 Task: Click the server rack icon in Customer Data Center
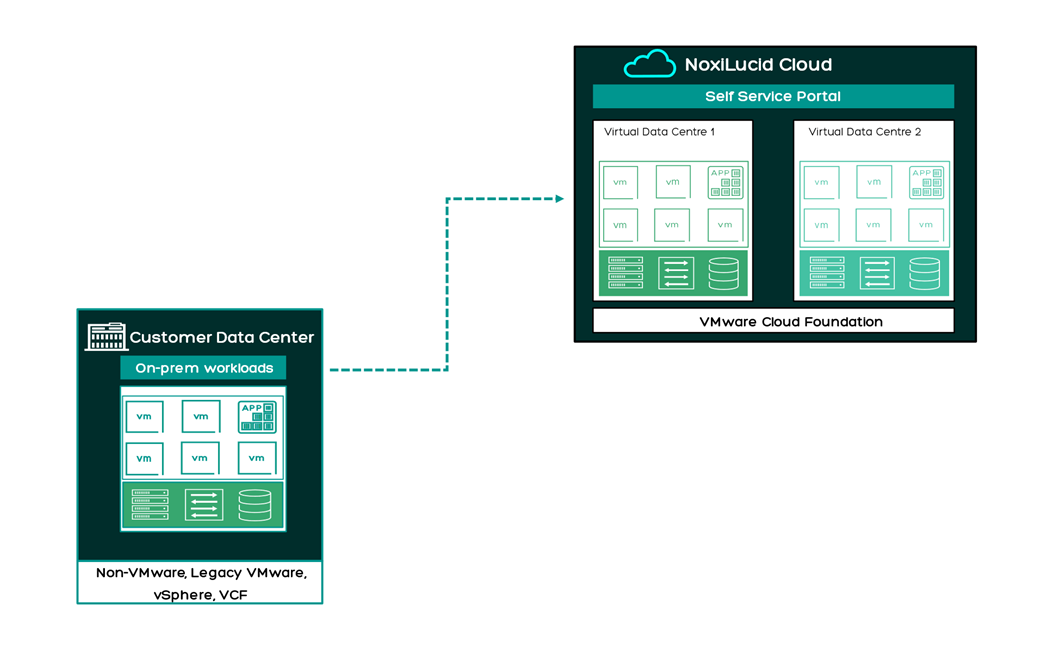click(x=151, y=505)
